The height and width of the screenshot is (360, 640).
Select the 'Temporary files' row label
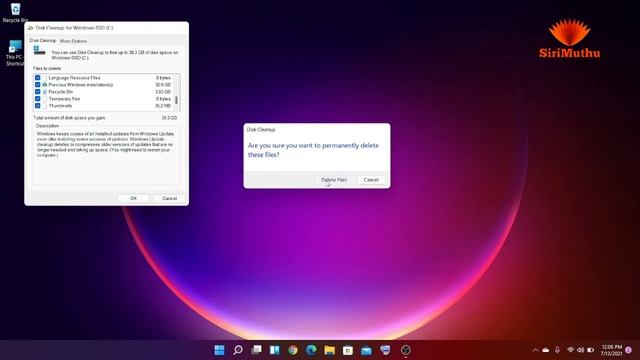[64, 99]
